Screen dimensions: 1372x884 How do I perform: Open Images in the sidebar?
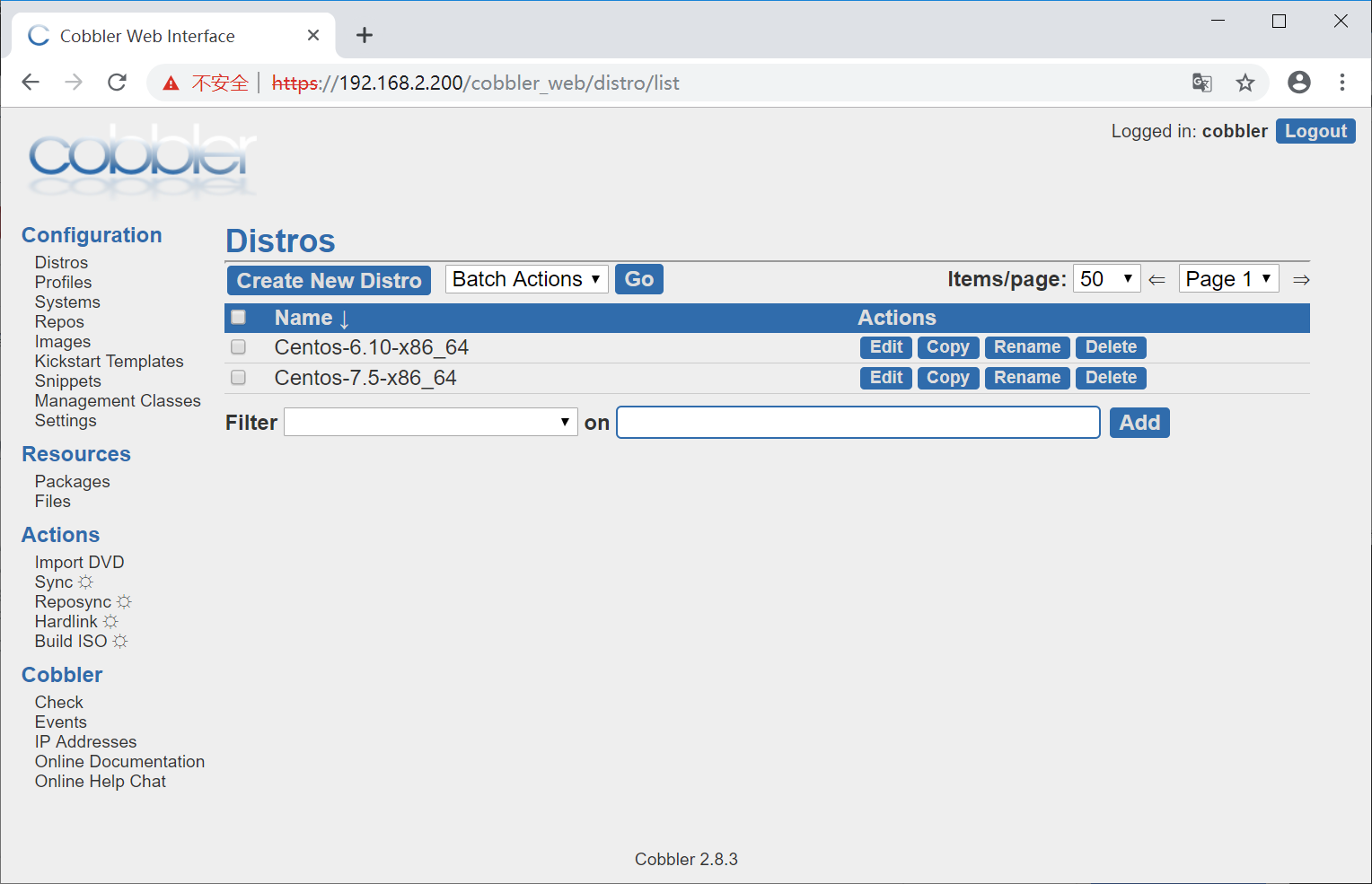[x=63, y=342]
